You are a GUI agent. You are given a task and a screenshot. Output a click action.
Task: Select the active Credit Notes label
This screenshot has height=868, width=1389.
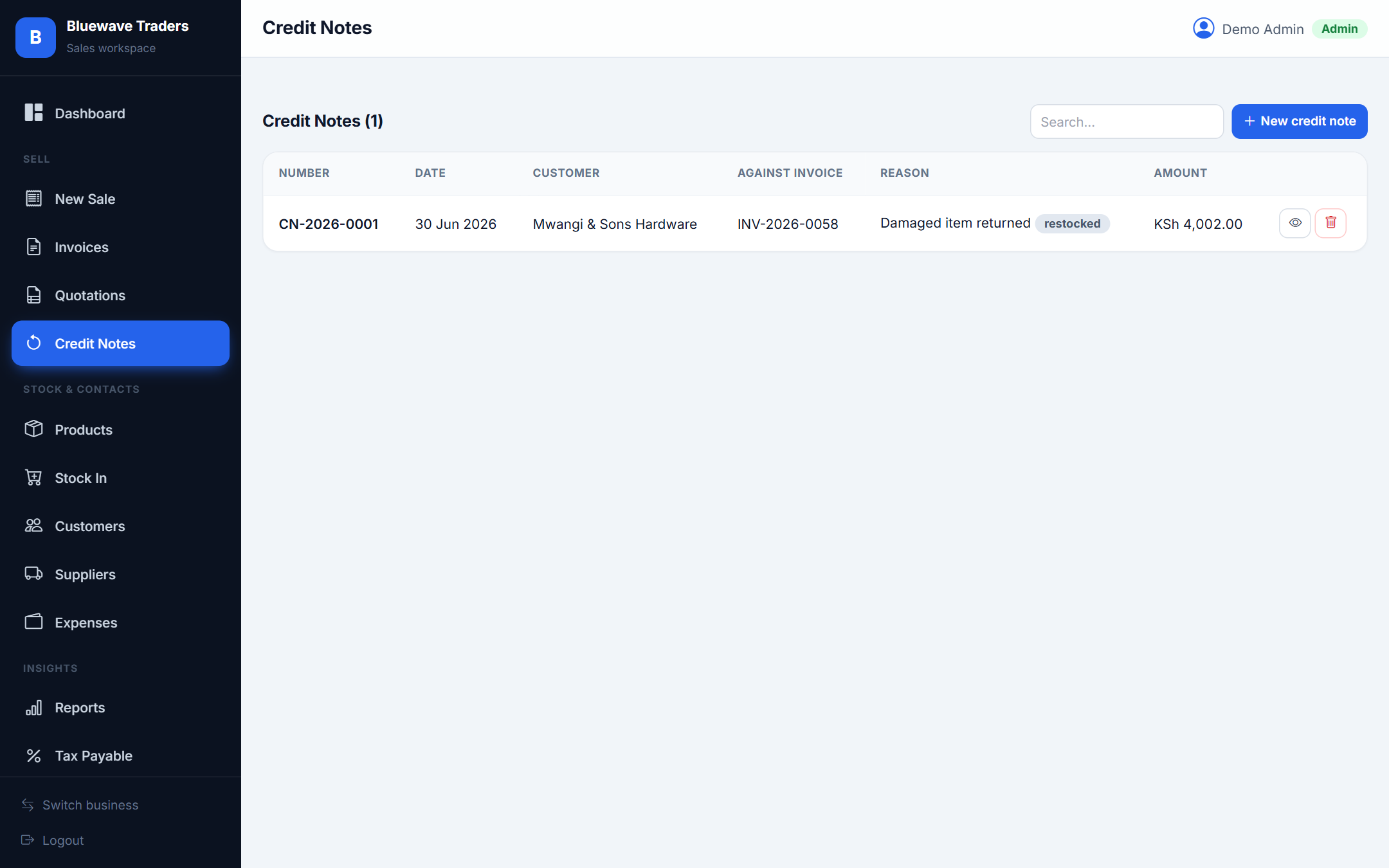coord(95,343)
